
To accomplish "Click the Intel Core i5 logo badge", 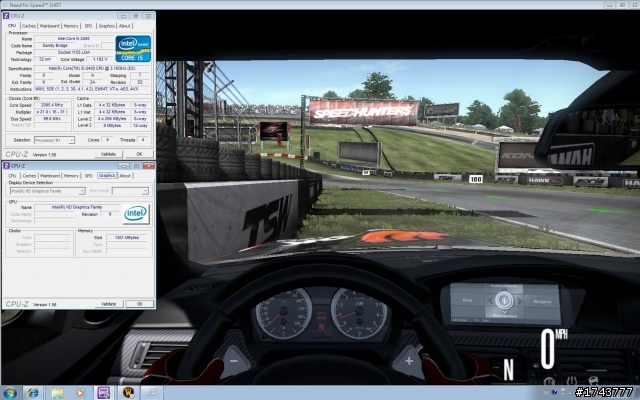I will (133, 49).
